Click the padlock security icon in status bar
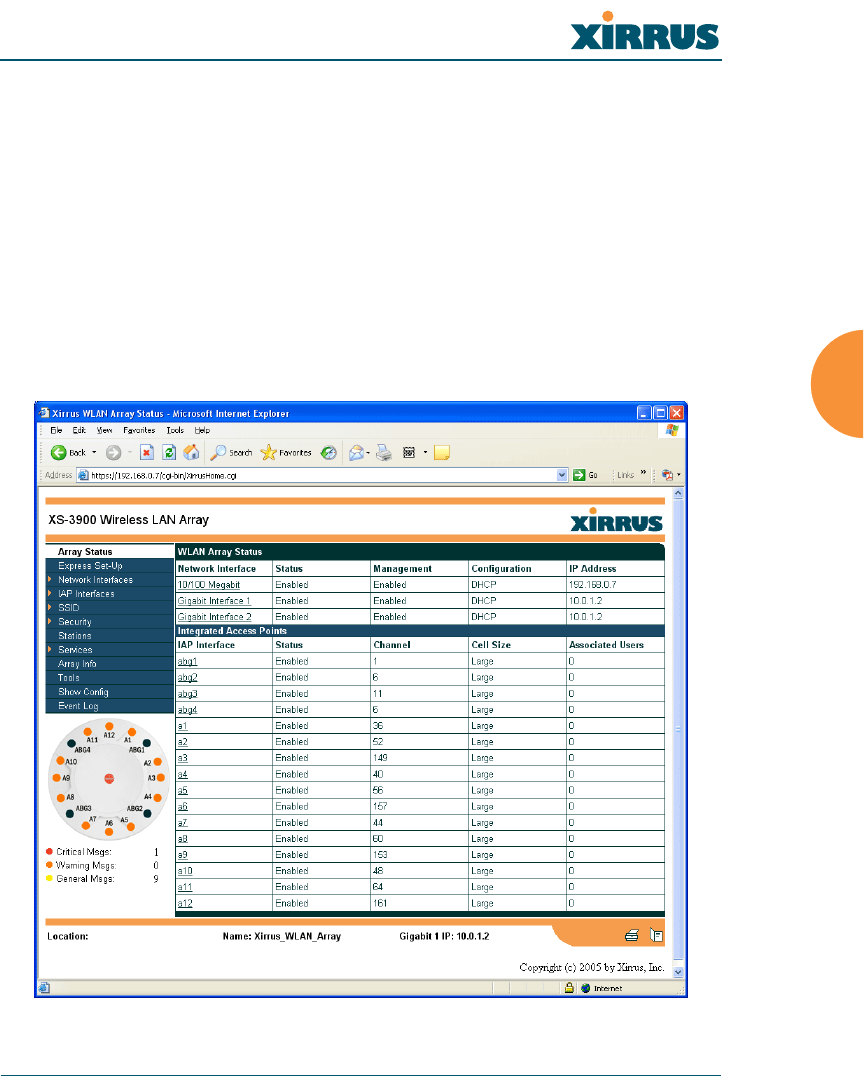The image size is (864, 1076). [x=569, y=988]
